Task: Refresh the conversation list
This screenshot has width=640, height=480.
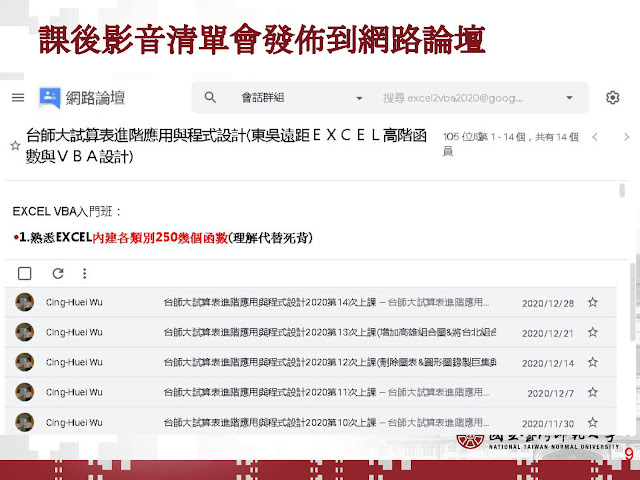Action: (58, 273)
